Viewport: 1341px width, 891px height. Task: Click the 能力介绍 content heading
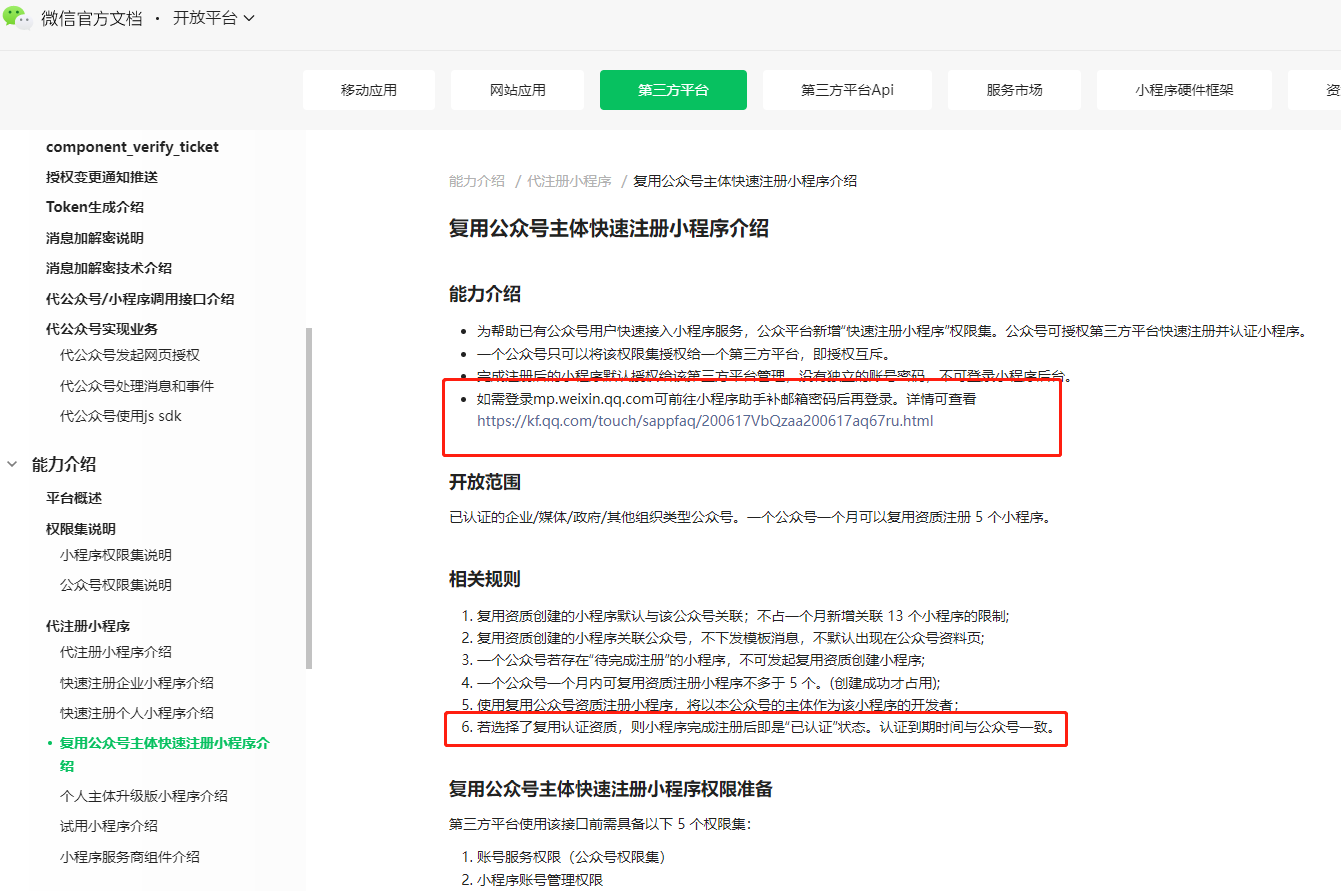(485, 294)
